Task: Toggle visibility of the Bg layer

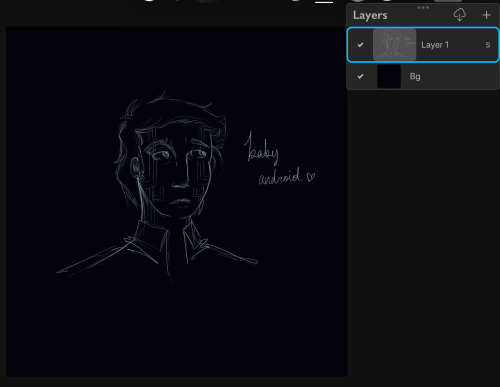Action: (360, 76)
